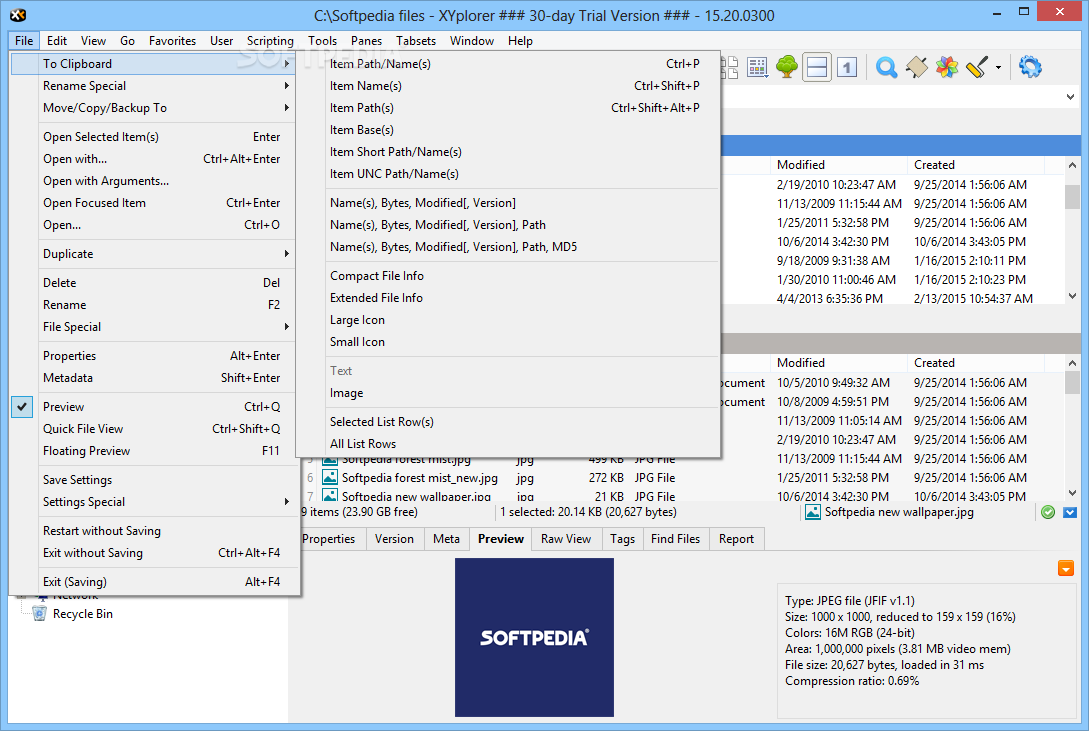This screenshot has height=731, width=1089.
Task: Click the orange button in the preview panel
Action: click(x=1065, y=569)
